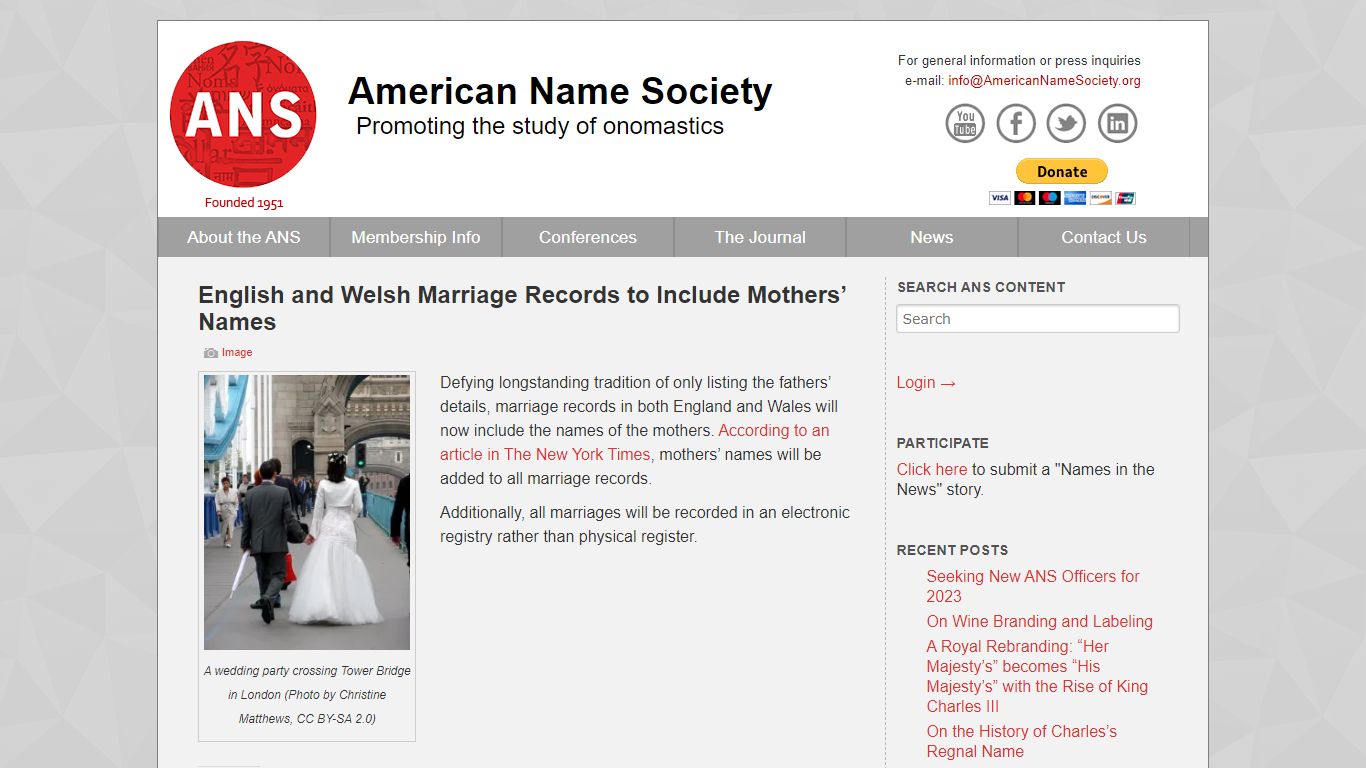The height and width of the screenshot is (768, 1366).
Task: Open the Tower Bridge wedding photo
Action: pyautogui.click(x=307, y=512)
